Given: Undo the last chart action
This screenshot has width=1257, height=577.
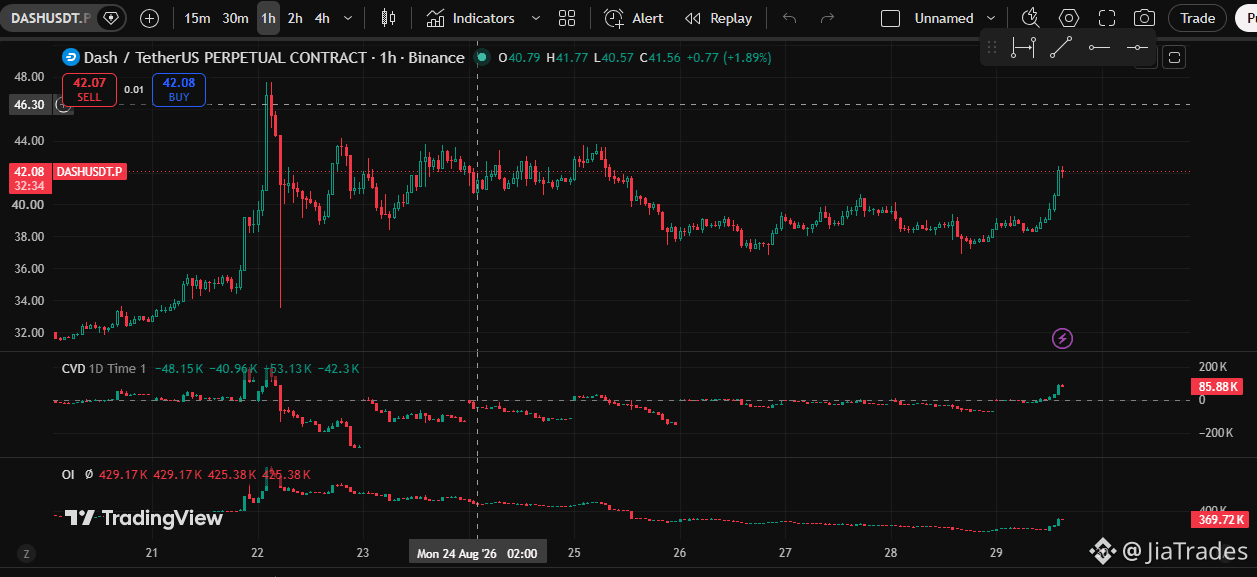Looking at the screenshot, I should pos(790,18).
